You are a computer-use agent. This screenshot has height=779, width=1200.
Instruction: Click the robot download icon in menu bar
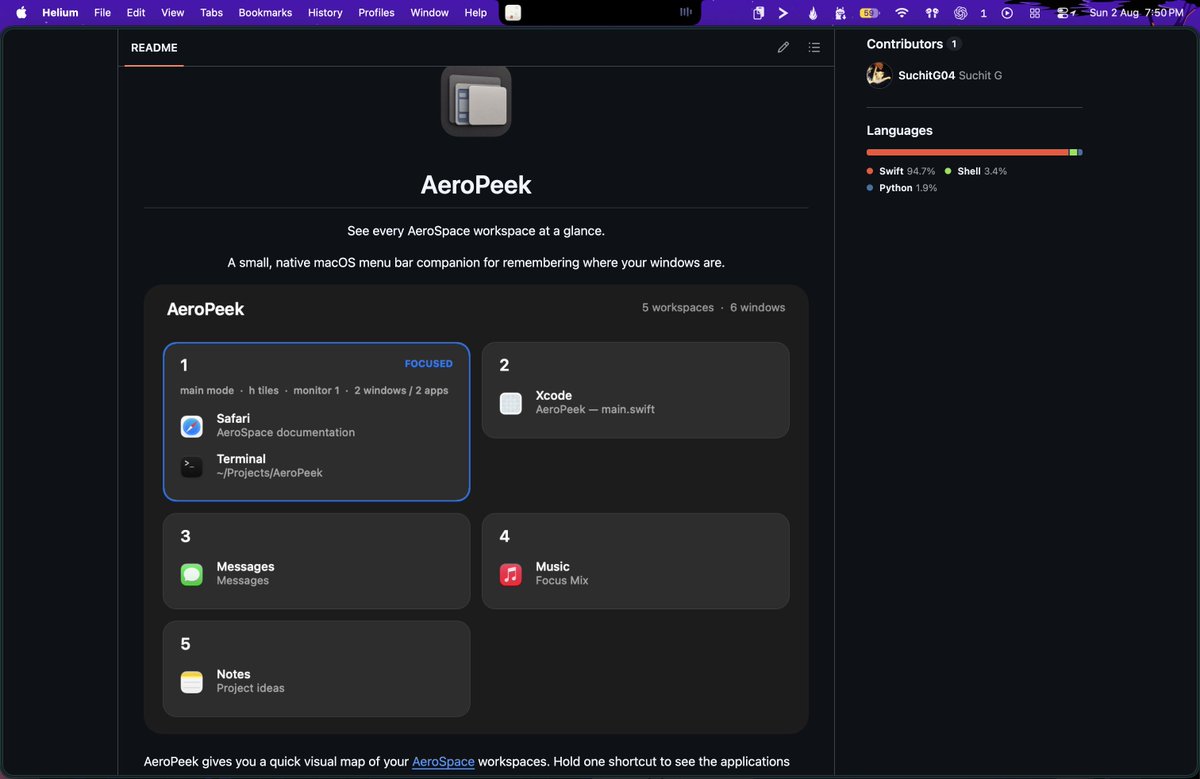point(840,13)
